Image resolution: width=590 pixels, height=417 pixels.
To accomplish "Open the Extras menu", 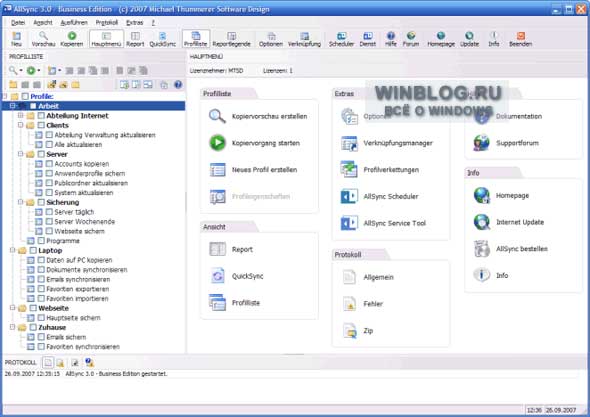I will 134,23.
